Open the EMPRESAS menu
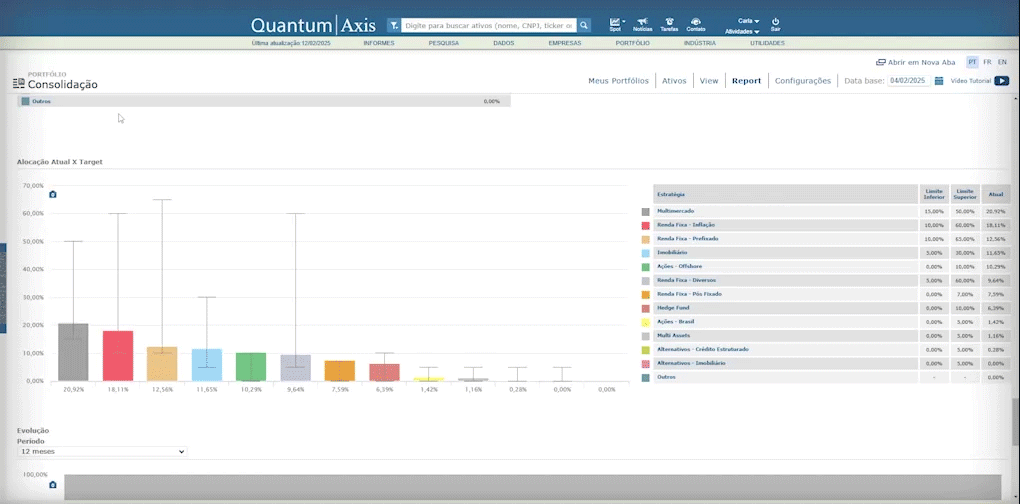Screen dimensions: 1020x504 pyautogui.click(x=565, y=43)
